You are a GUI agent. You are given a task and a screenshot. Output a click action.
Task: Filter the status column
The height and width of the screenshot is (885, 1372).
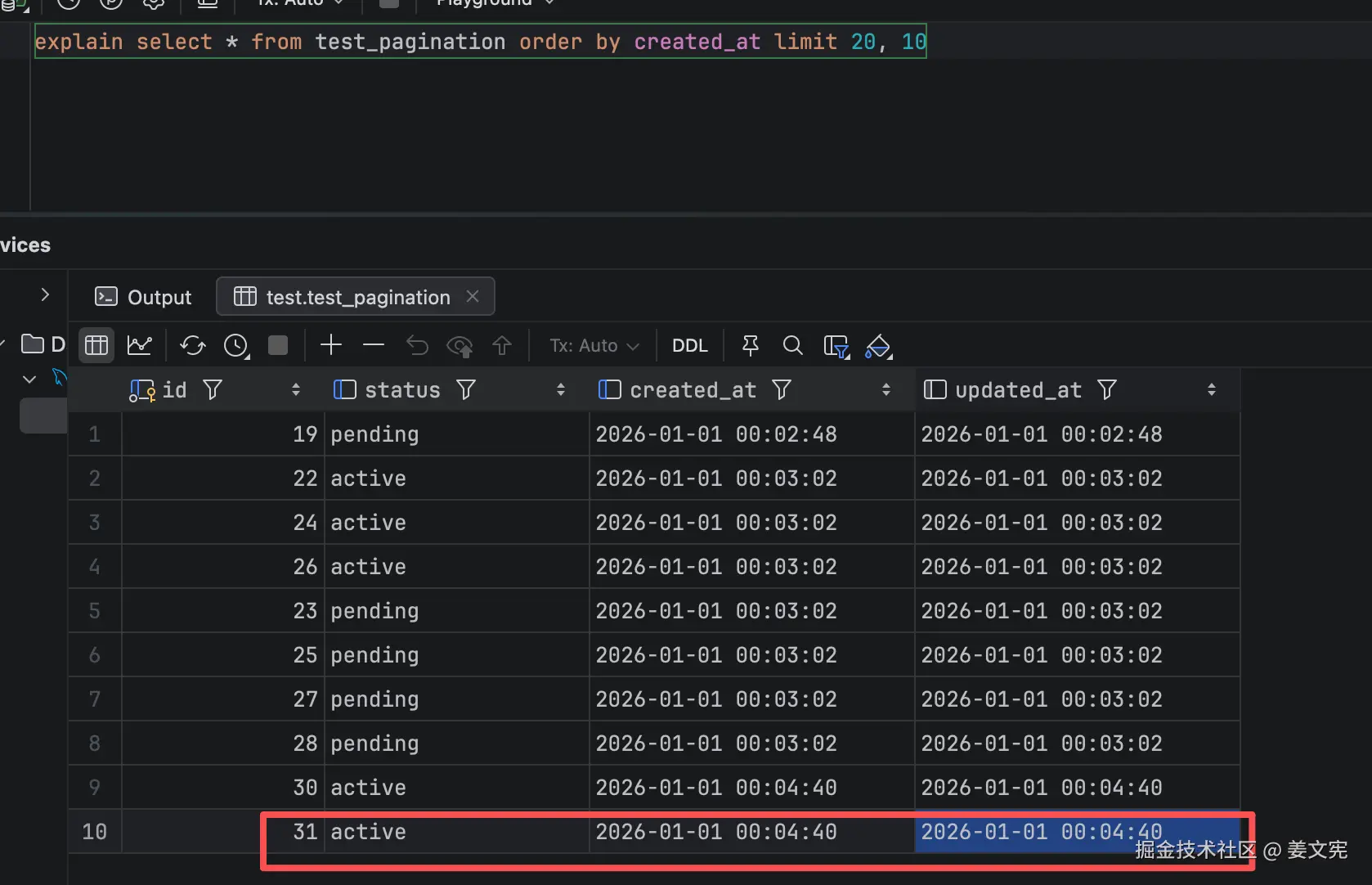tap(466, 390)
